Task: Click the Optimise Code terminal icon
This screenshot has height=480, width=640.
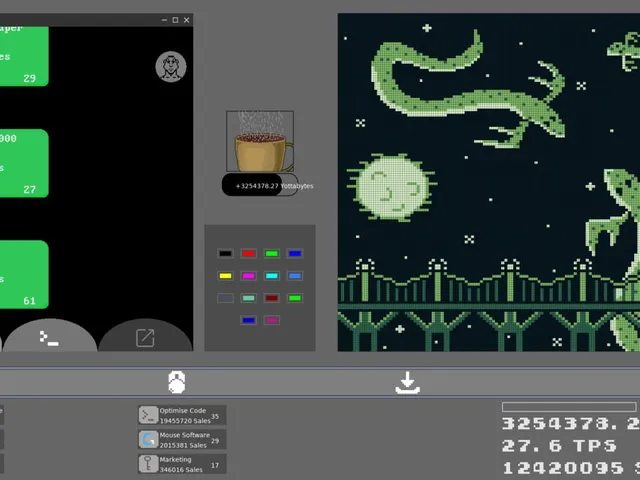Action: coord(148,416)
